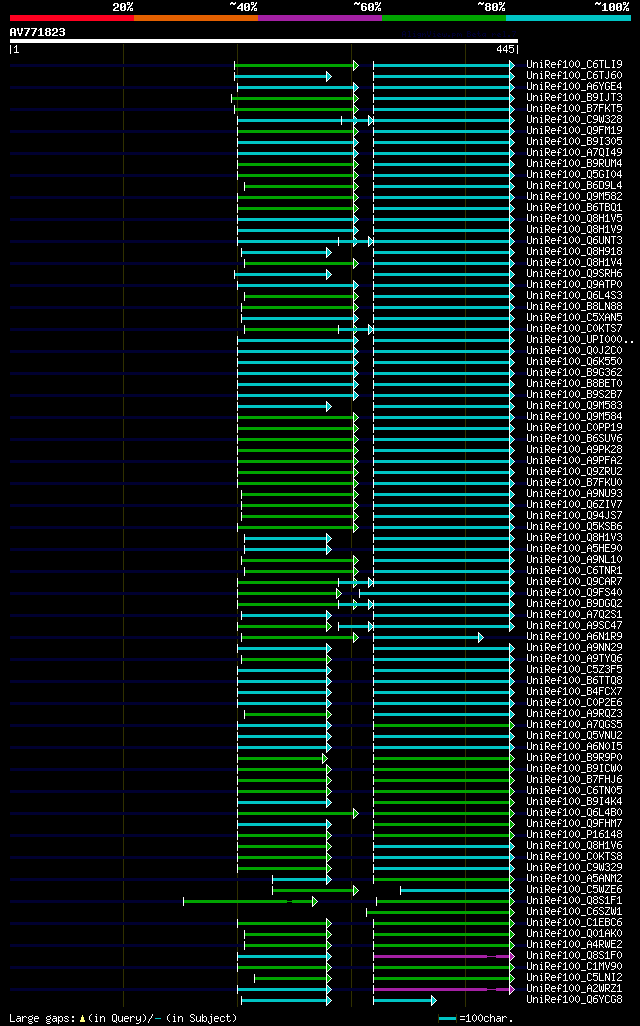Viewport: 640px width, 1026px height.
Task: Click subject name UniRef100_C0KTS7
Action: [x=575, y=328]
